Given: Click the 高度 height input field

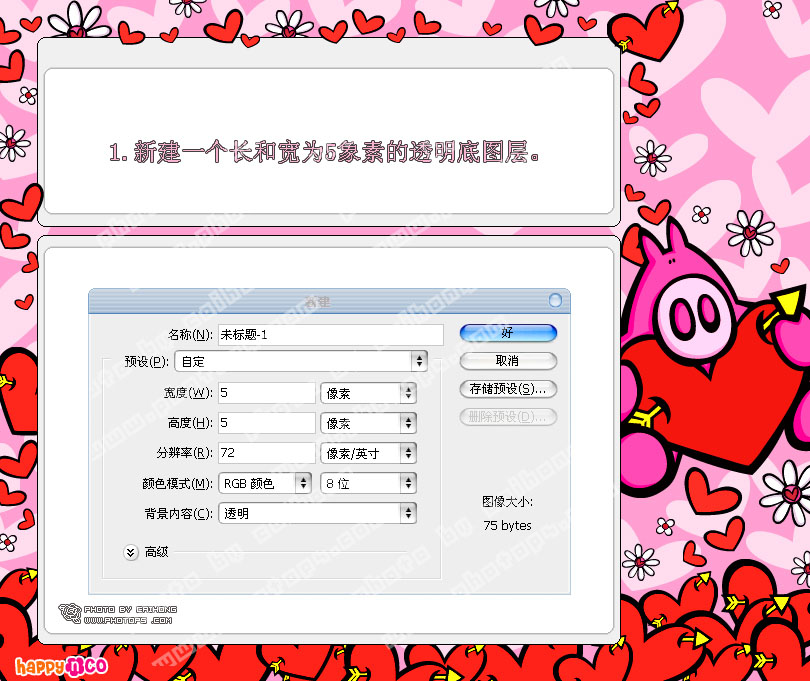Looking at the screenshot, I should [x=266, y=423].
